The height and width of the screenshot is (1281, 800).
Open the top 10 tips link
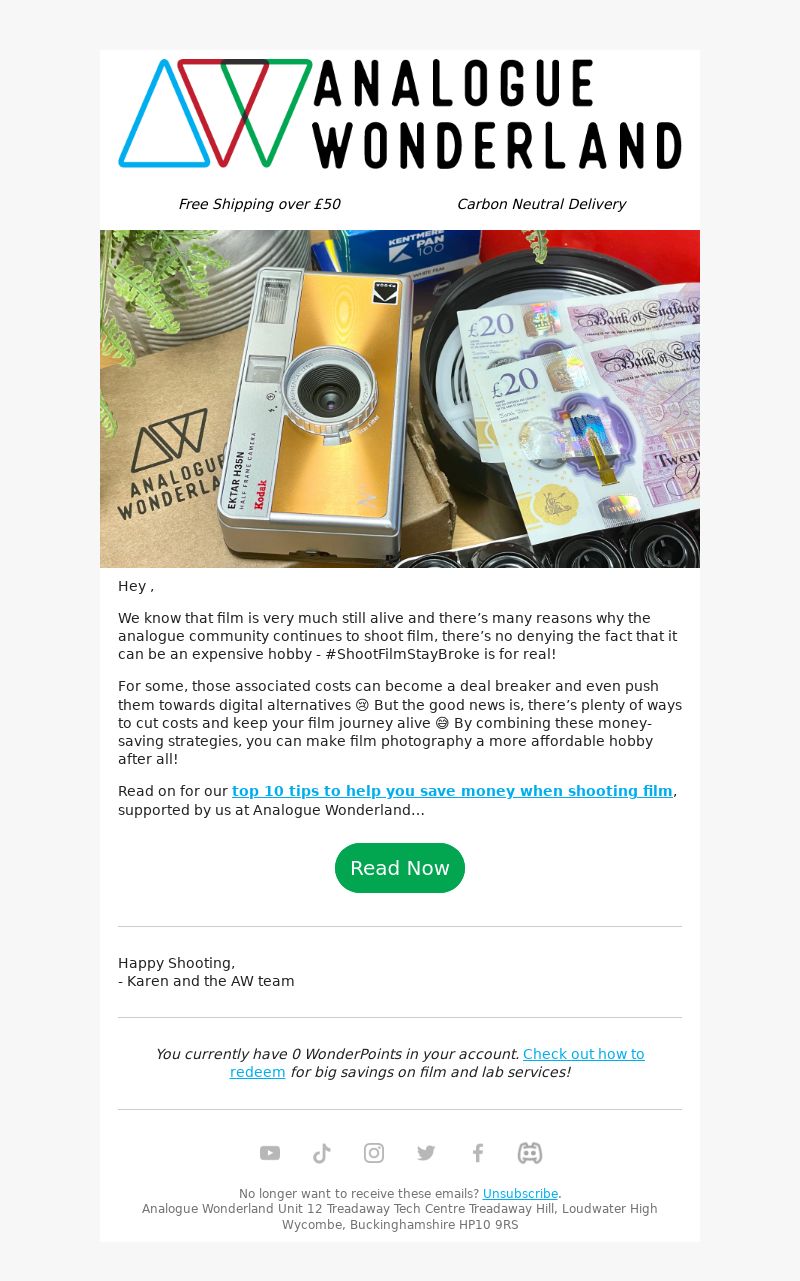pos(452,791)
